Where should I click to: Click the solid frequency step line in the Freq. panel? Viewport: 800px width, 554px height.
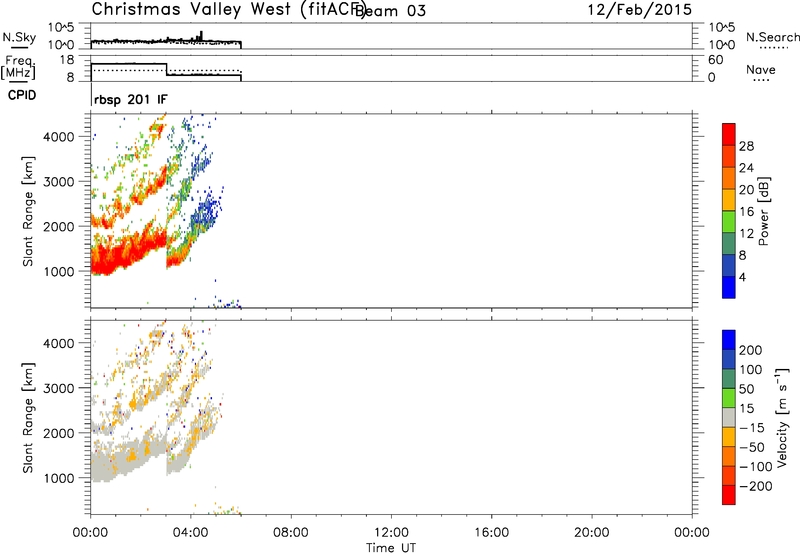tap(166, 70)
